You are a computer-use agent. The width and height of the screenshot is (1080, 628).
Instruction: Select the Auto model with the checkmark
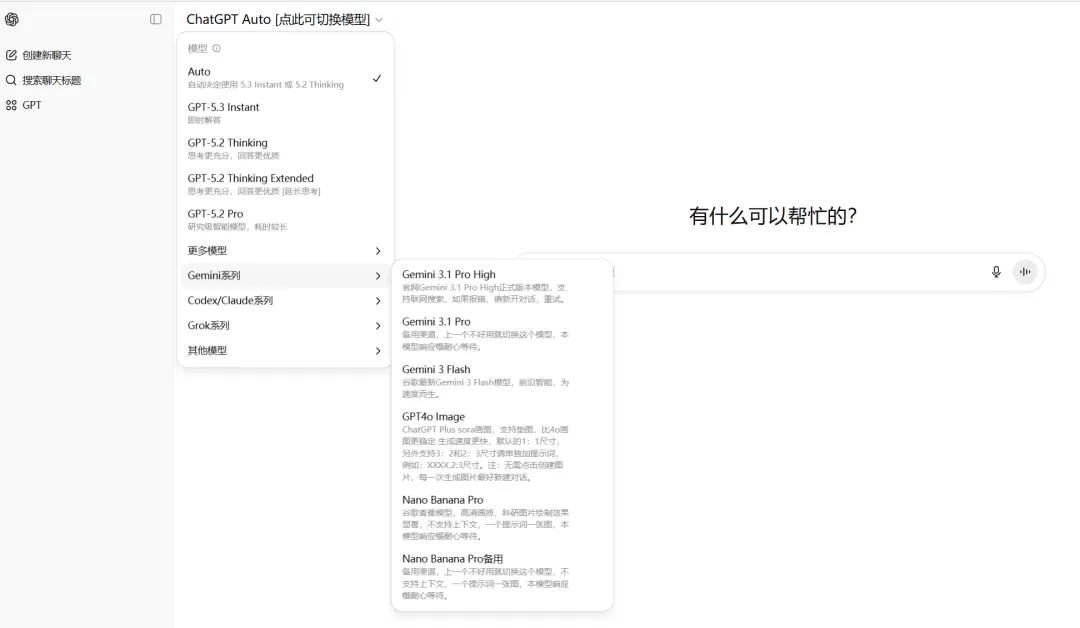(284, 78)
